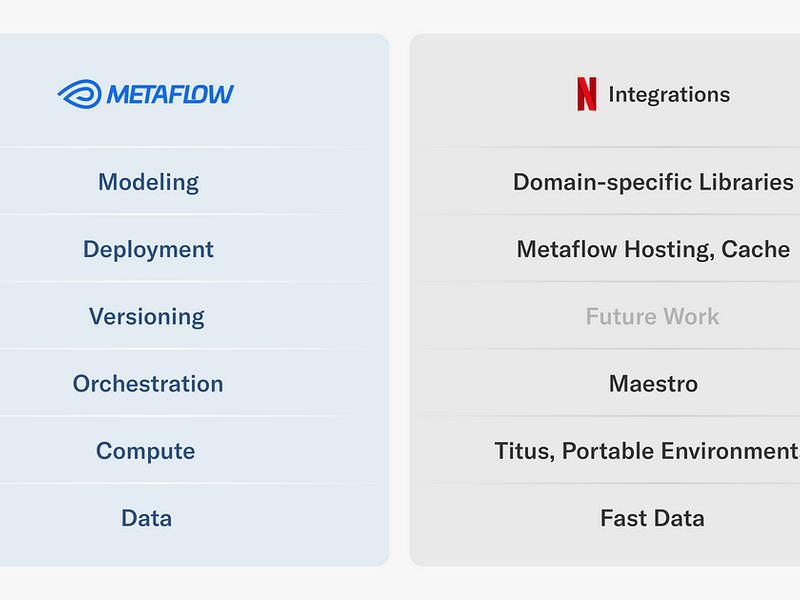Click divider line below Metaflow logo
The image size is (800, 600).
[x=194, y=147]
